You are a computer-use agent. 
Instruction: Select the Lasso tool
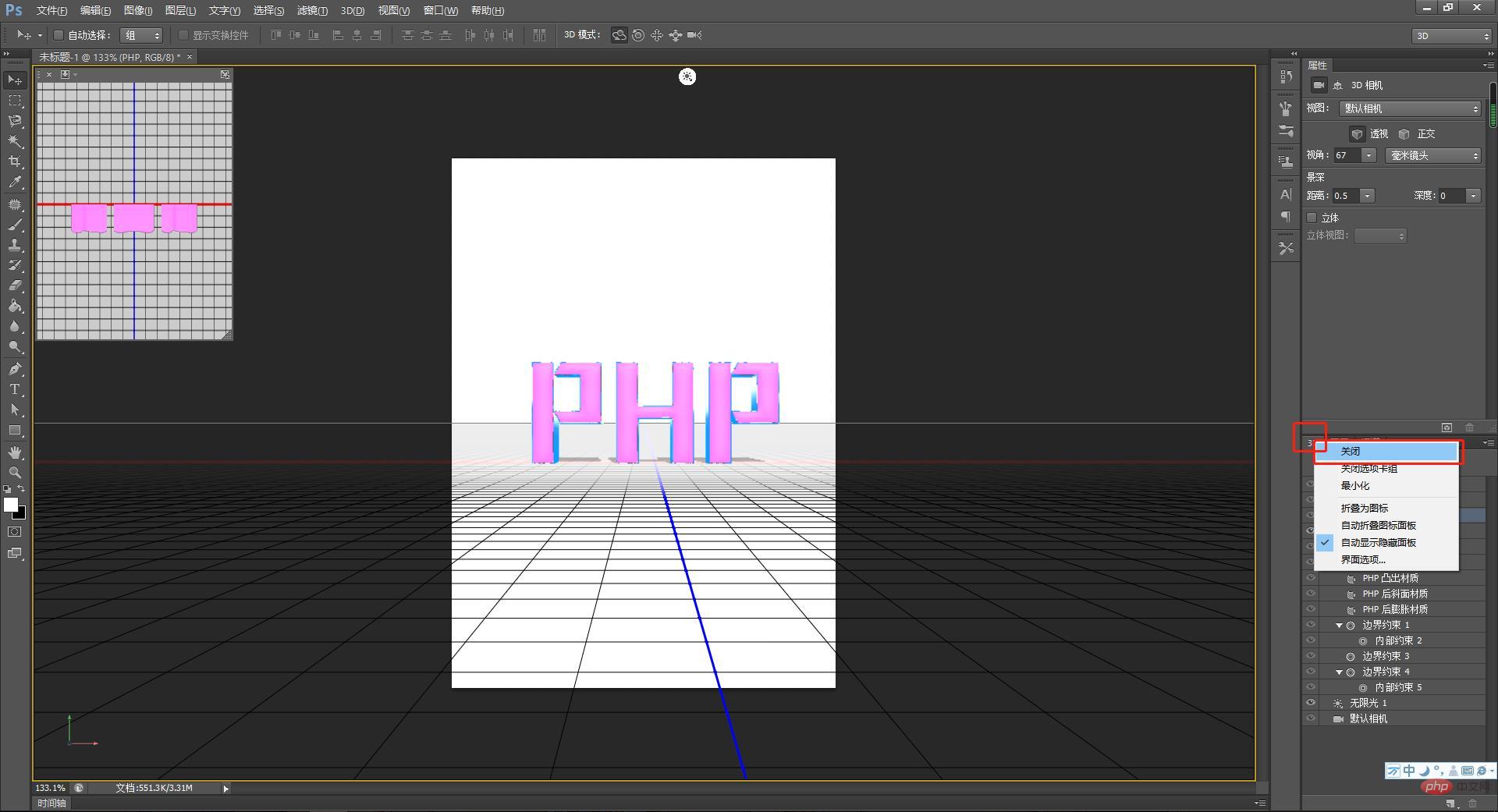point(15,121)
